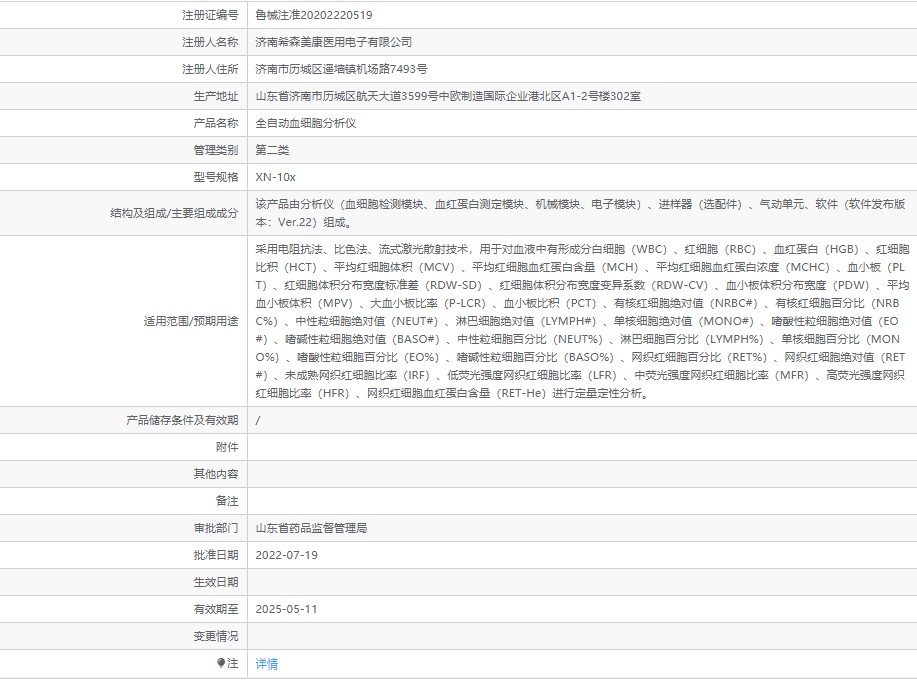Click management category value 第二类
The image size is (917, 687).
pyautogui.click(x=272, y=150)
